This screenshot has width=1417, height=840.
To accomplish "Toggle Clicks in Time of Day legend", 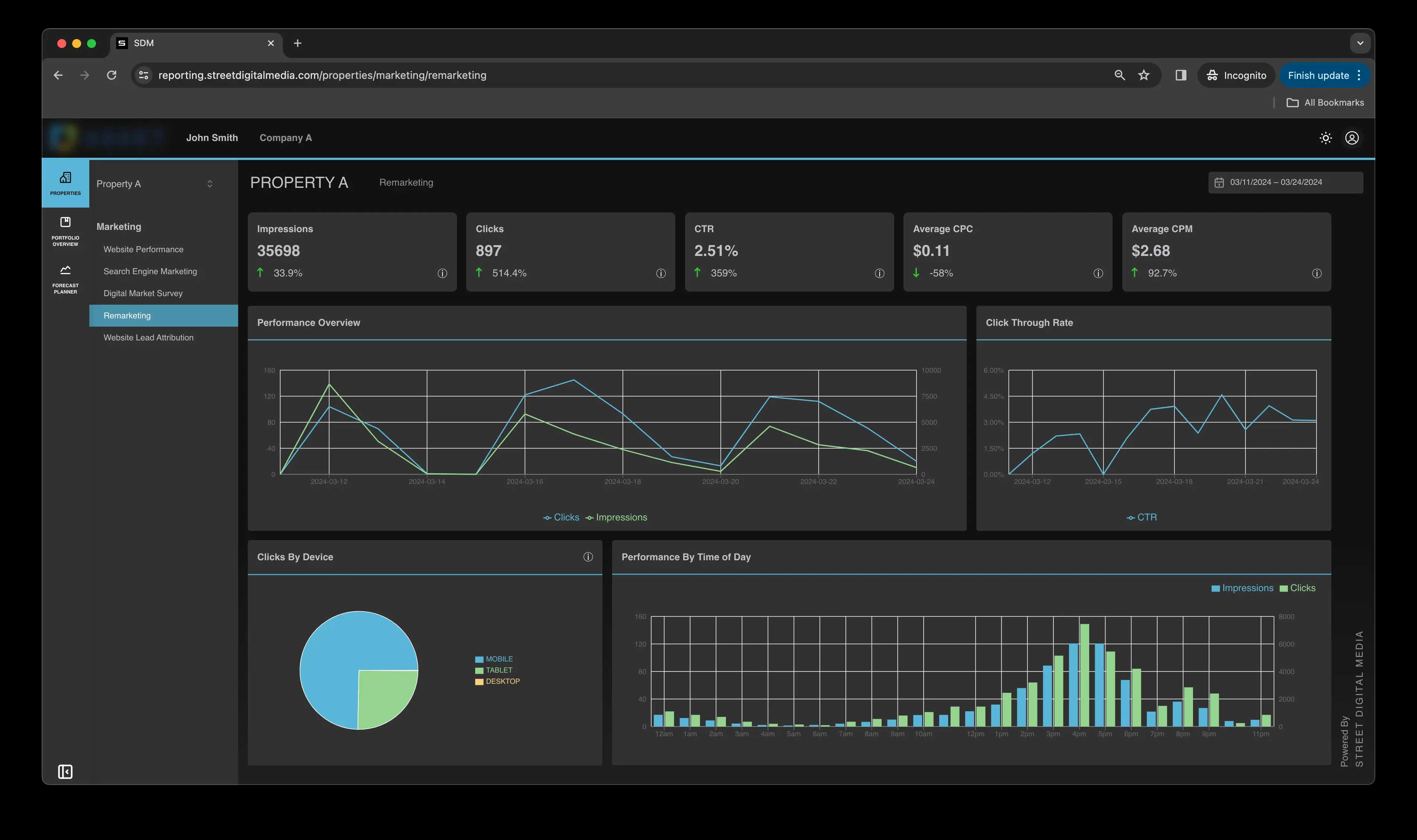I will (1298, 588).
